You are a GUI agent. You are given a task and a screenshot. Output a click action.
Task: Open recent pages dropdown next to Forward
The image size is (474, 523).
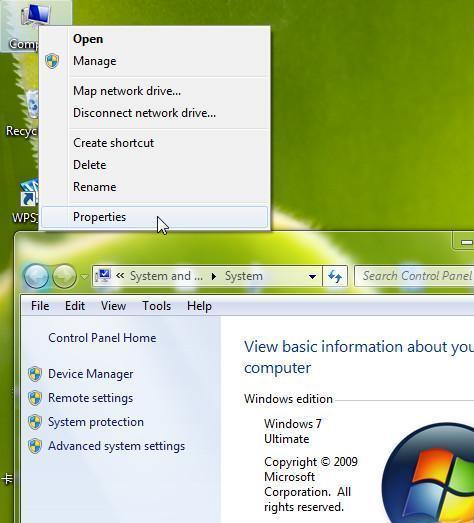(84, 277)
